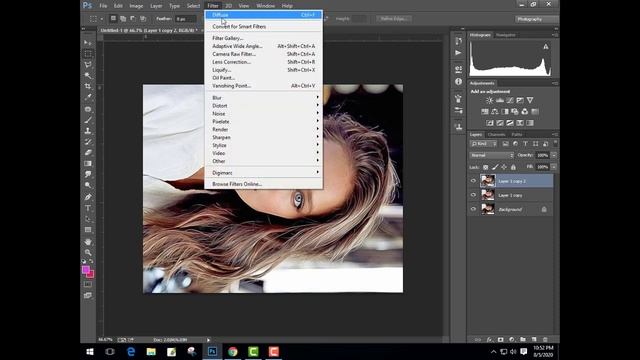Click the Refine Edge button
The image size is (640, 360).
coord(394,19)
